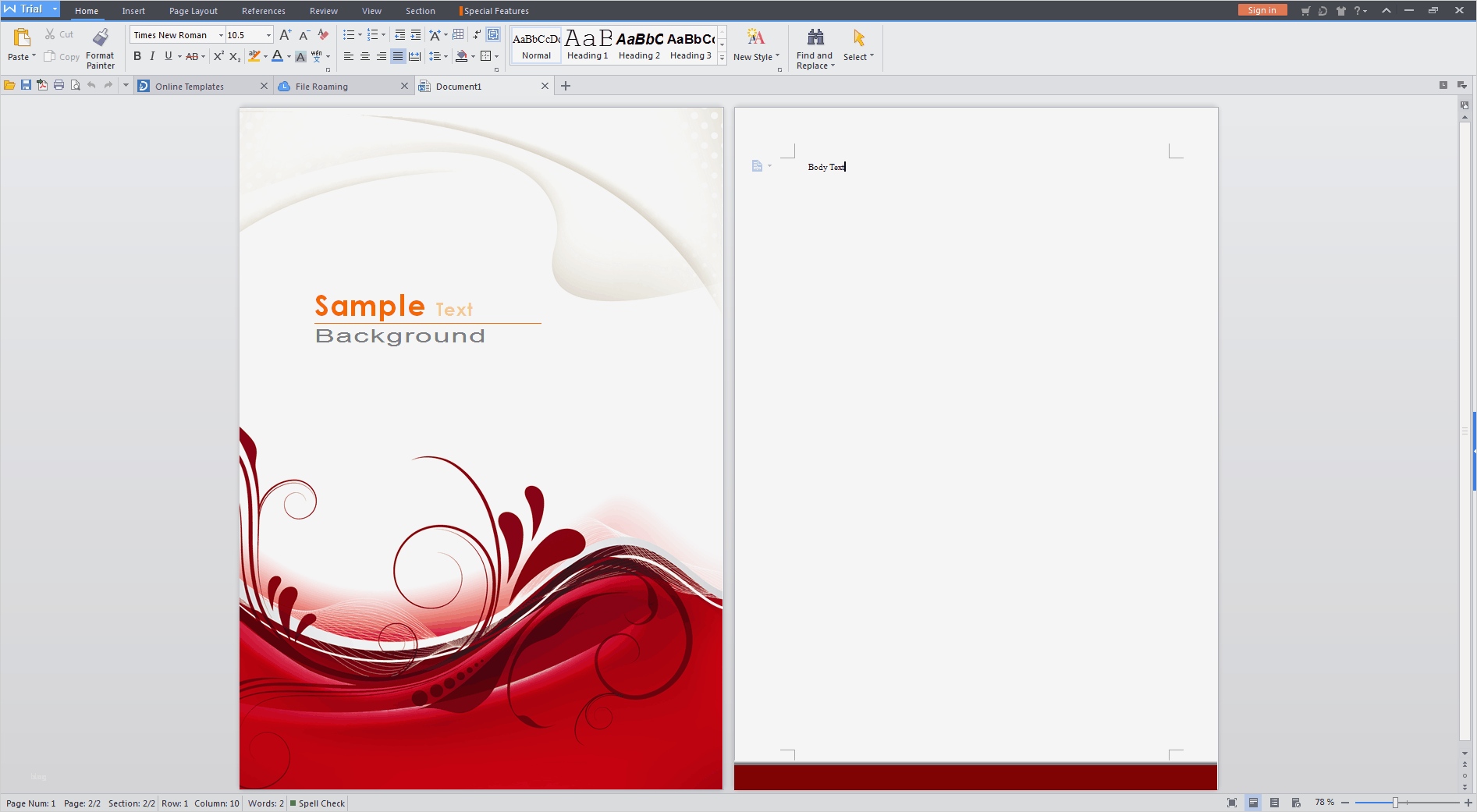Toggle bold formatting

(137, 56)
